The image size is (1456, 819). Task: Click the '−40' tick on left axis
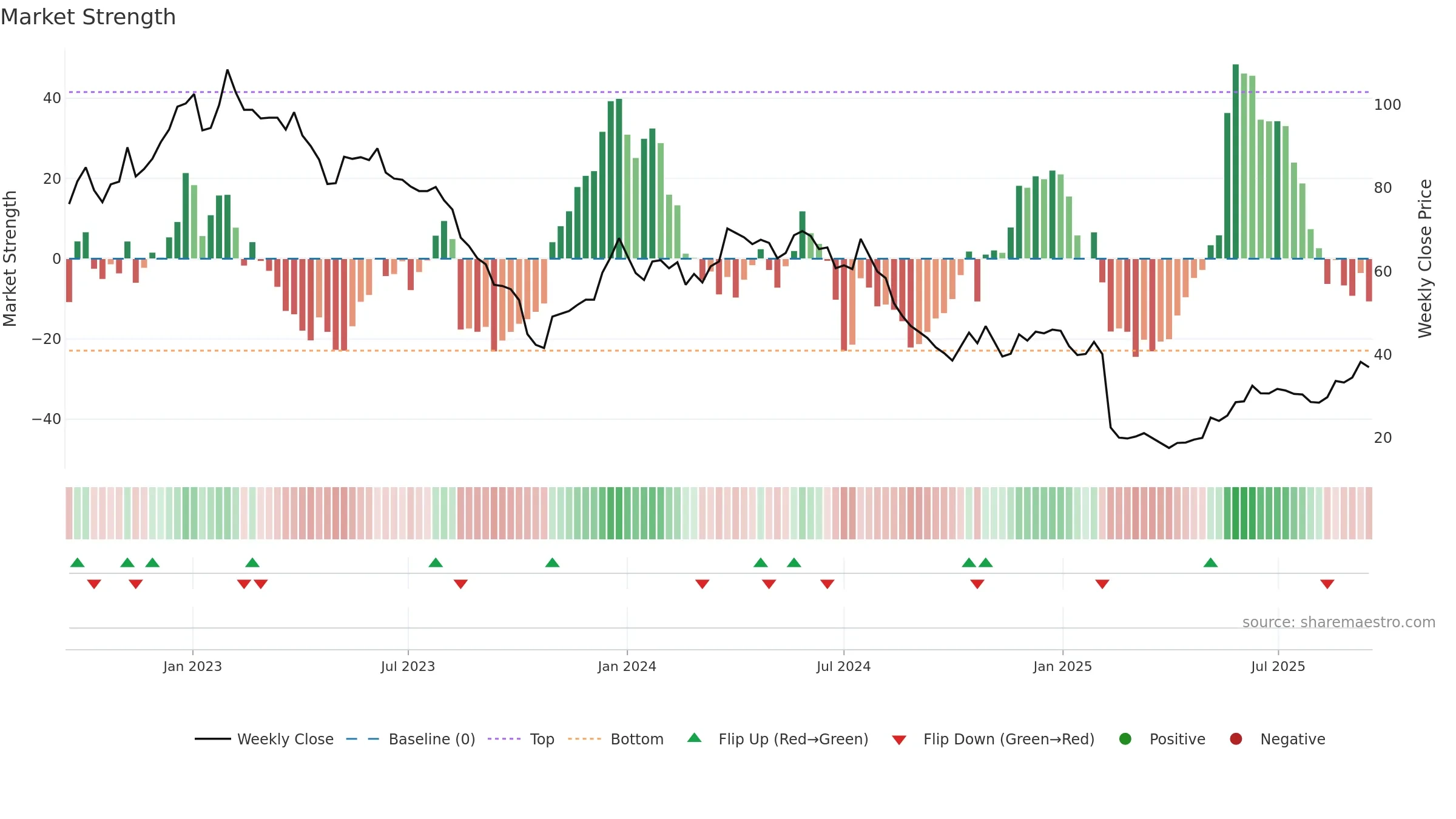point(46,419)
